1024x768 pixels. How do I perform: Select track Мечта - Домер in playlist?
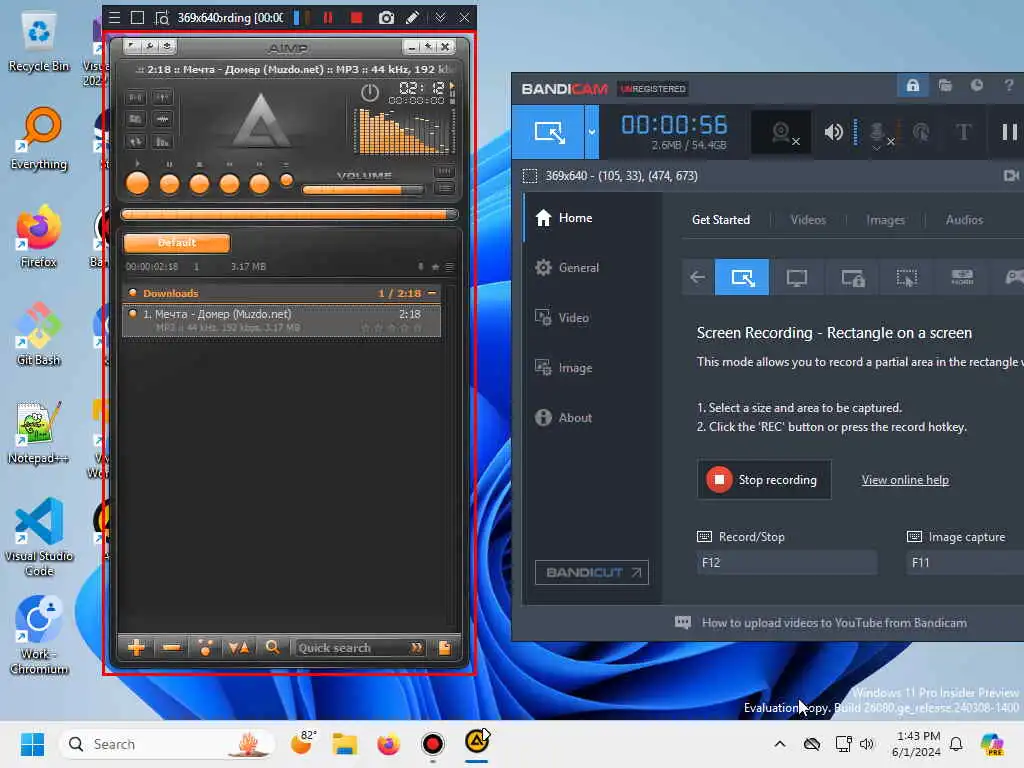click(281, 320)
